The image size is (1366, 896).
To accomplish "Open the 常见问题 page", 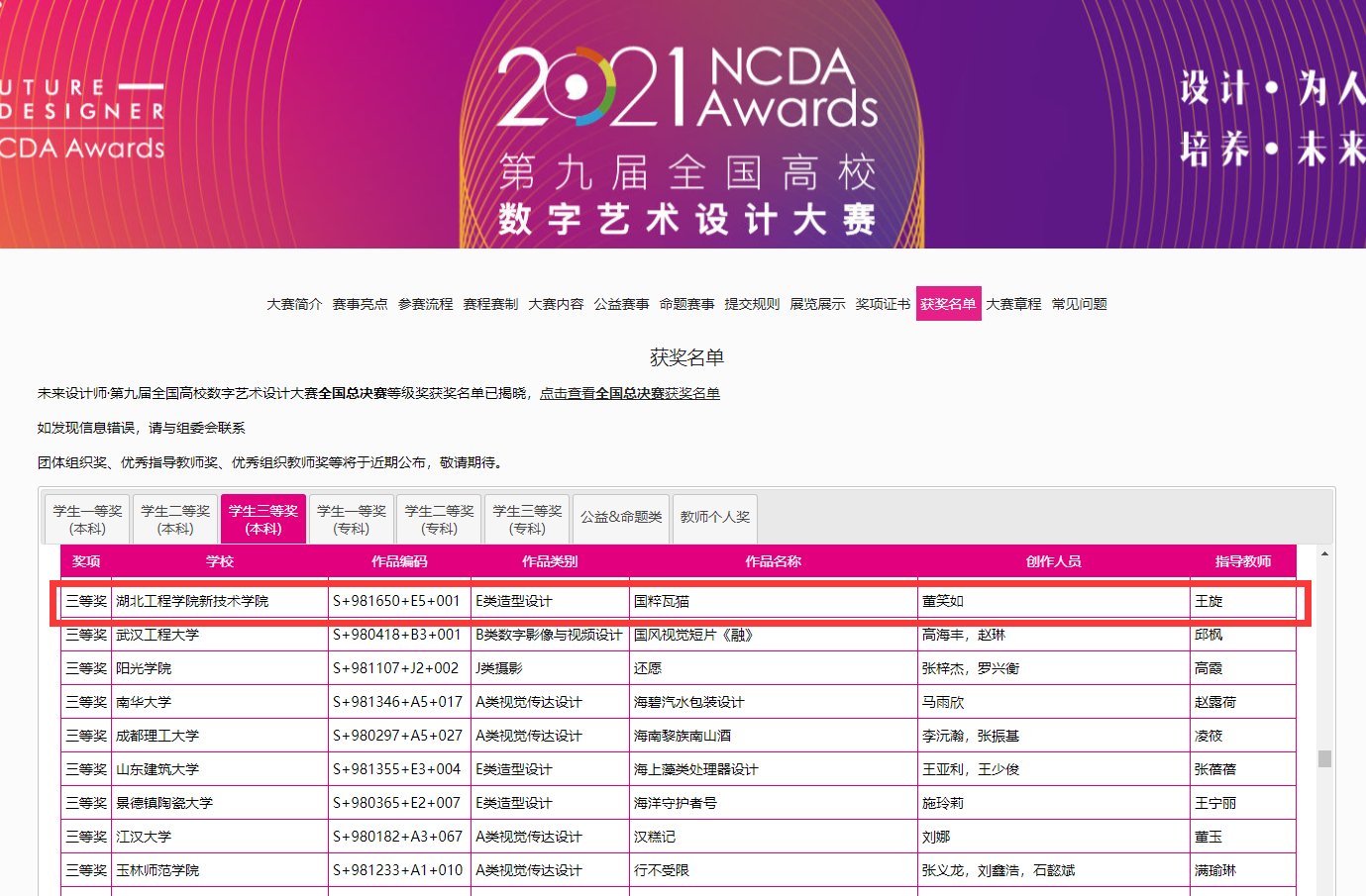I will click(x=1079, y=304).
